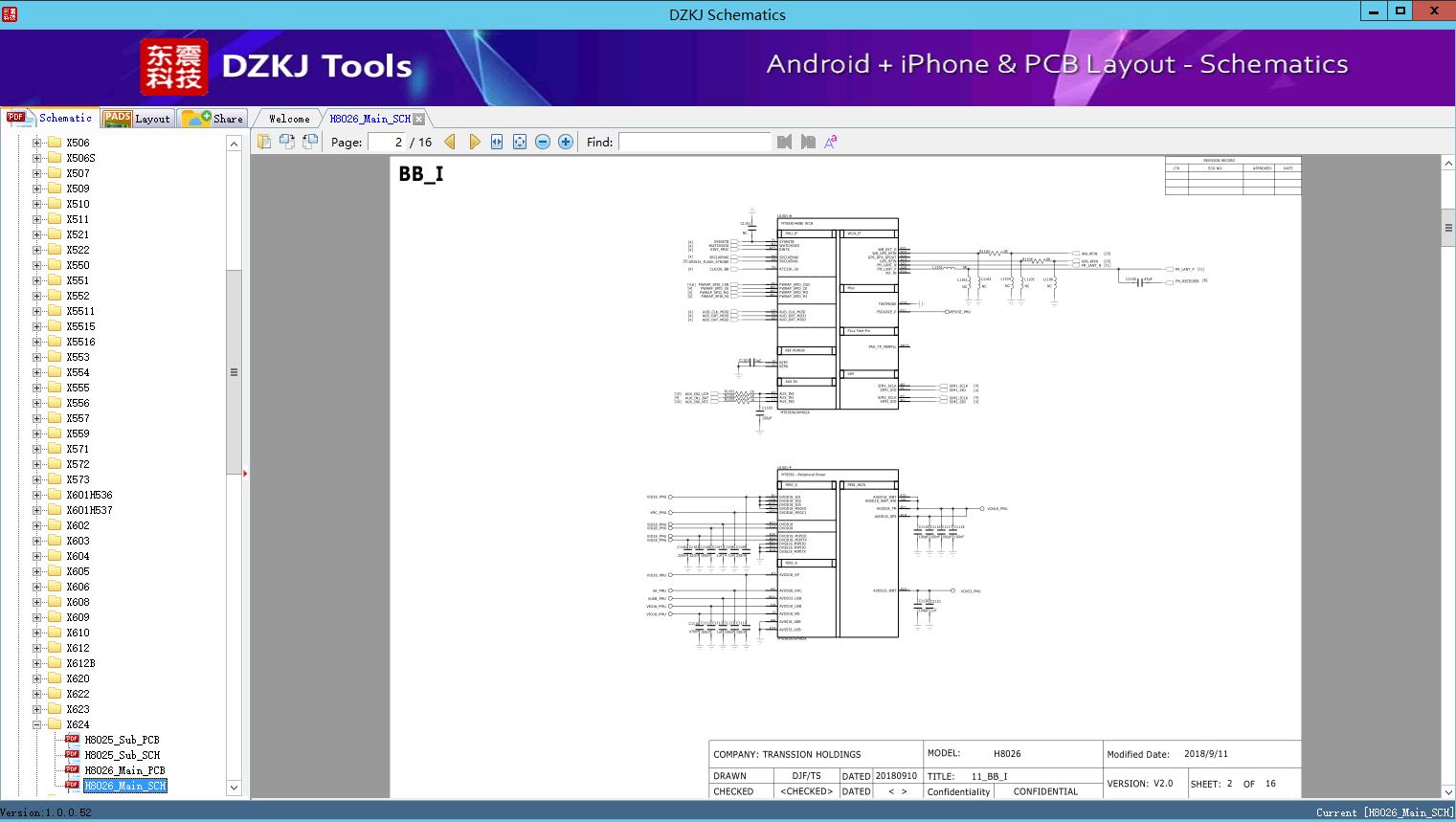The height and width of the screenshot is (822, 1456).
Task: Go to the previous page arrow
Action: tap(450, 142)
